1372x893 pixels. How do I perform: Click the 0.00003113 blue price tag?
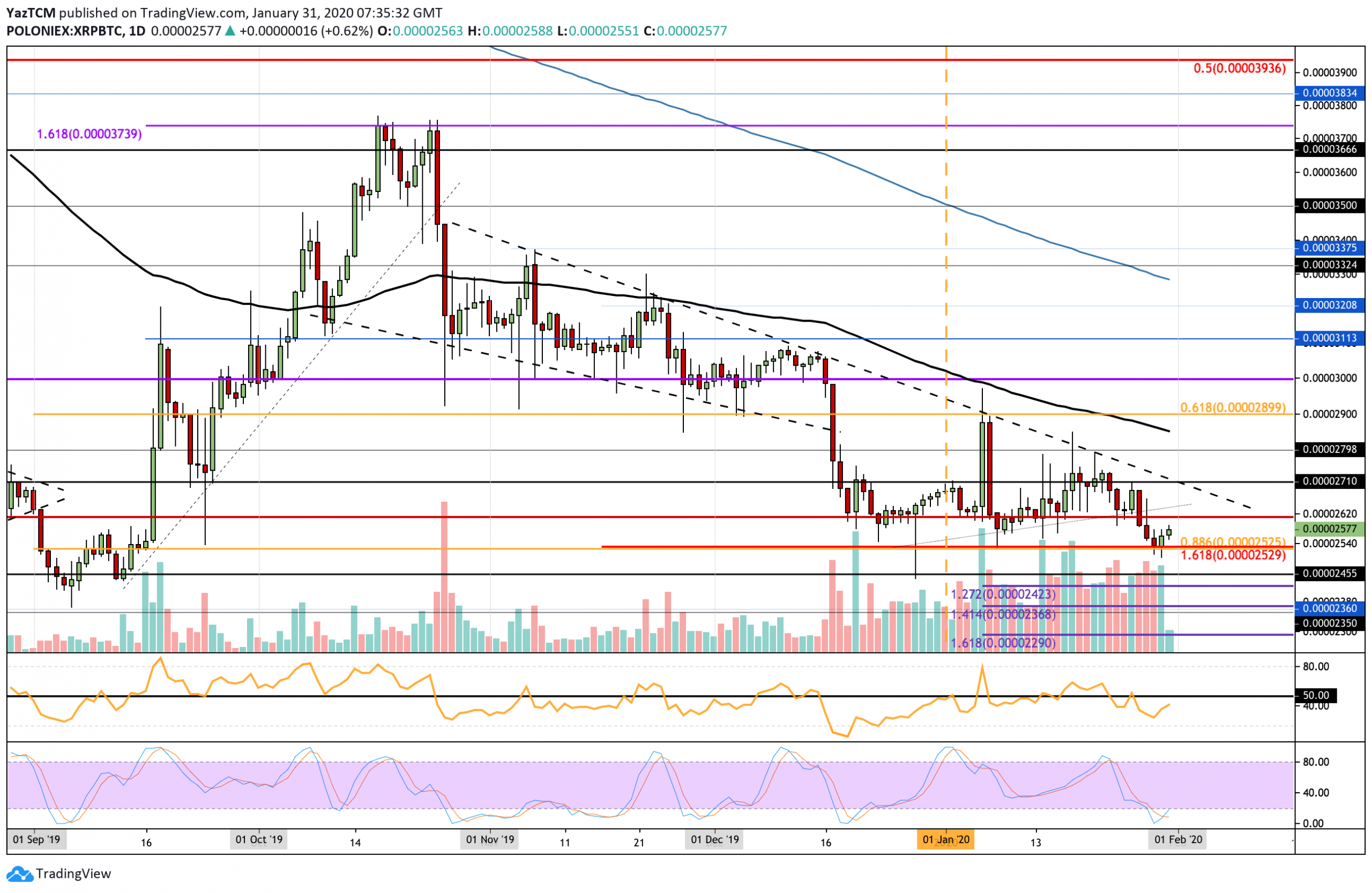click(1329, 338)
